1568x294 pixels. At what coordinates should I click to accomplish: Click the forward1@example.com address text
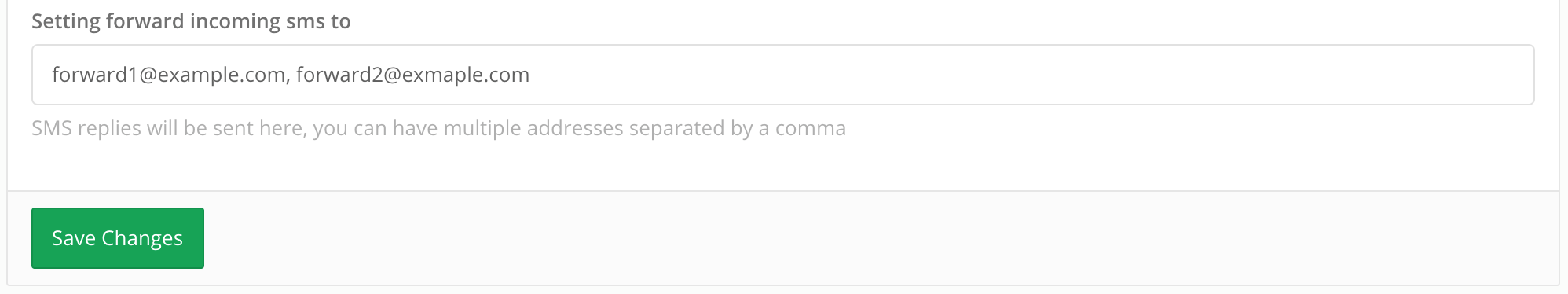[168, 75]
